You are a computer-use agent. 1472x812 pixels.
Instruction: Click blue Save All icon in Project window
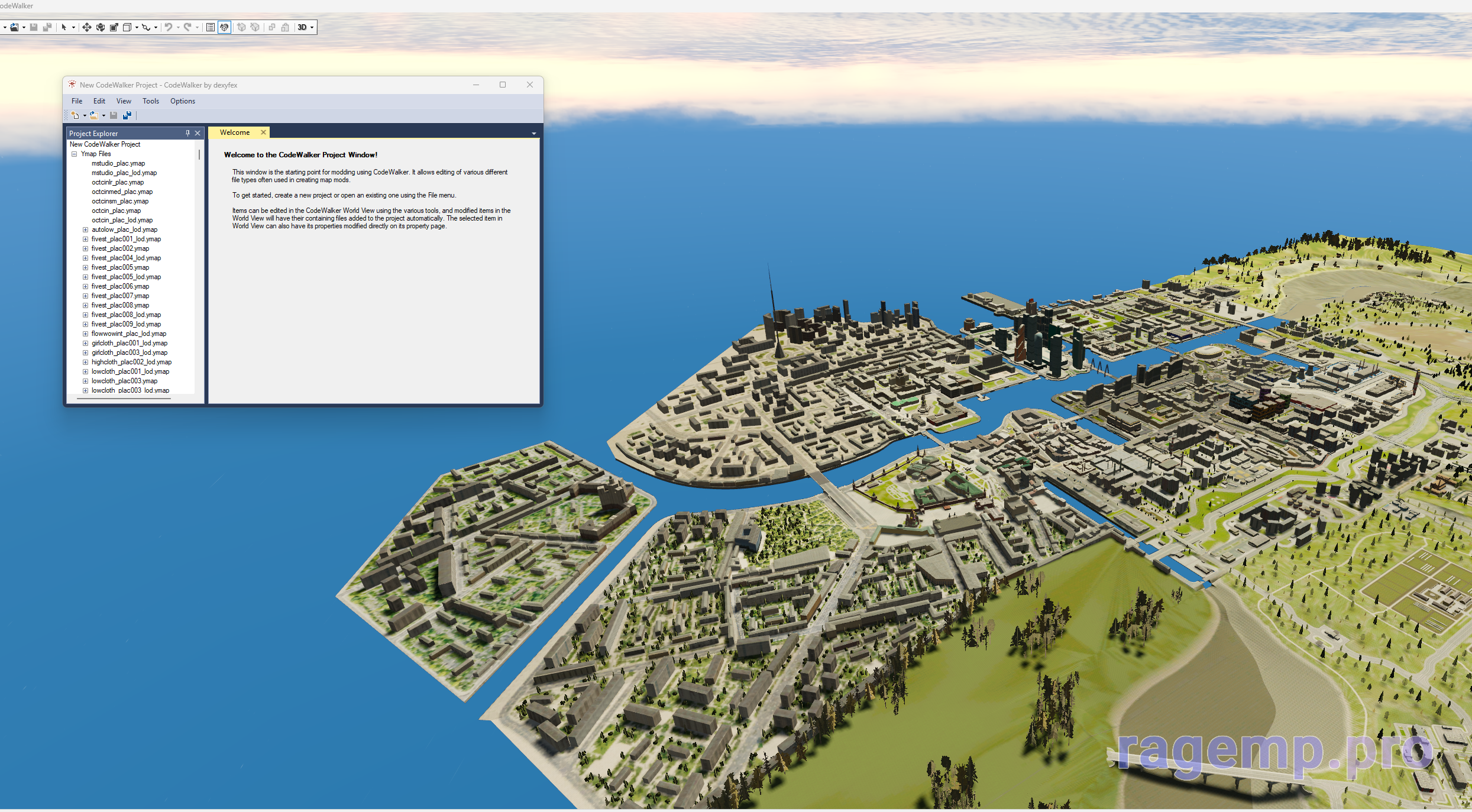point(127,115)
